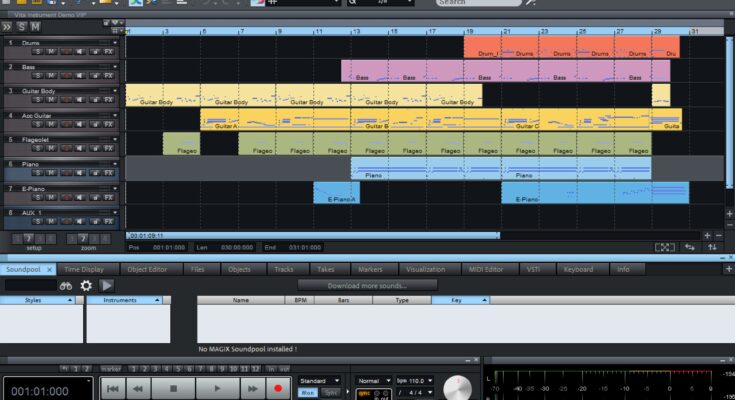Click the zoom-to-fit icon below the arranger
735x400 pixels.
[x=665, y=247]
